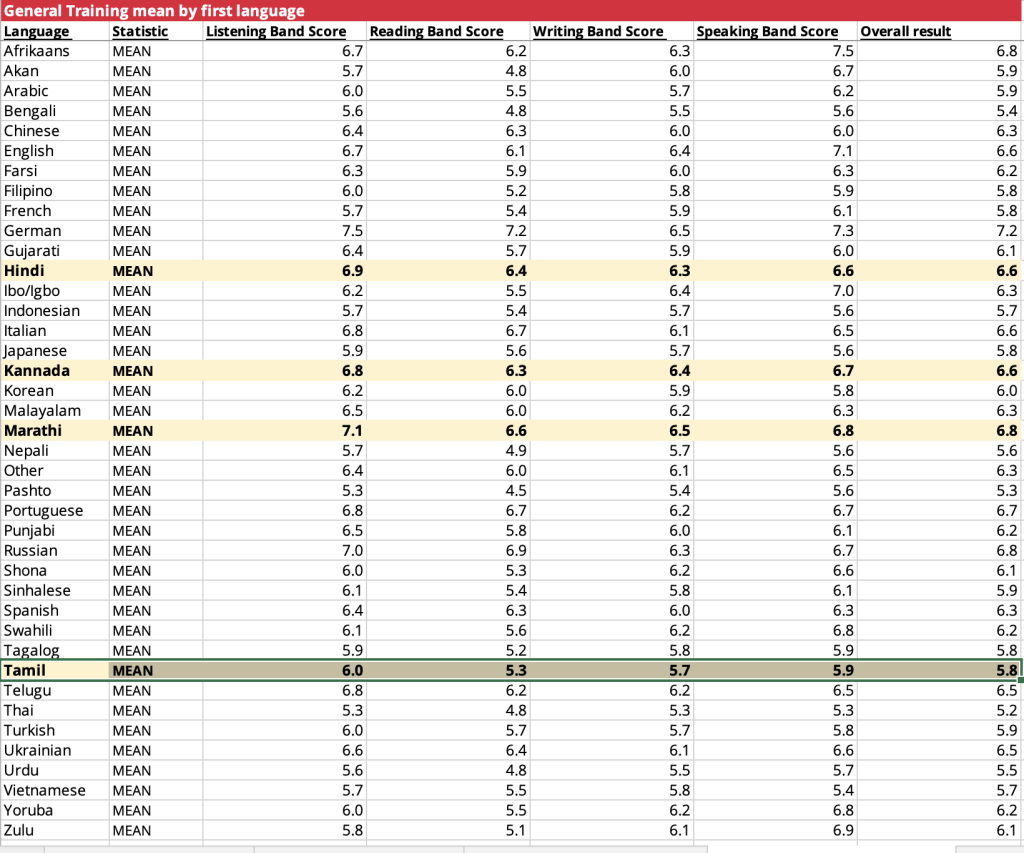Select Pashto's Reading score of 4.5
The width and height of the screenshot is (1024, 853).
(x=515, y=491)
